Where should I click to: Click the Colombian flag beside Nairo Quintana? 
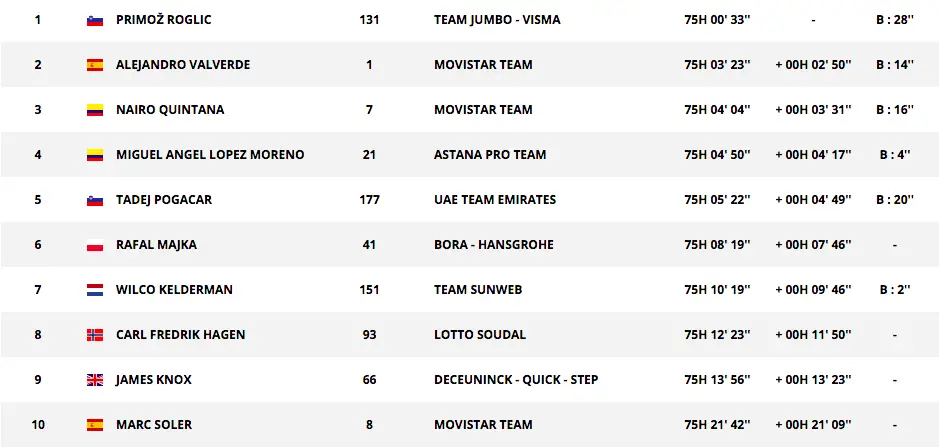[95, 110]
